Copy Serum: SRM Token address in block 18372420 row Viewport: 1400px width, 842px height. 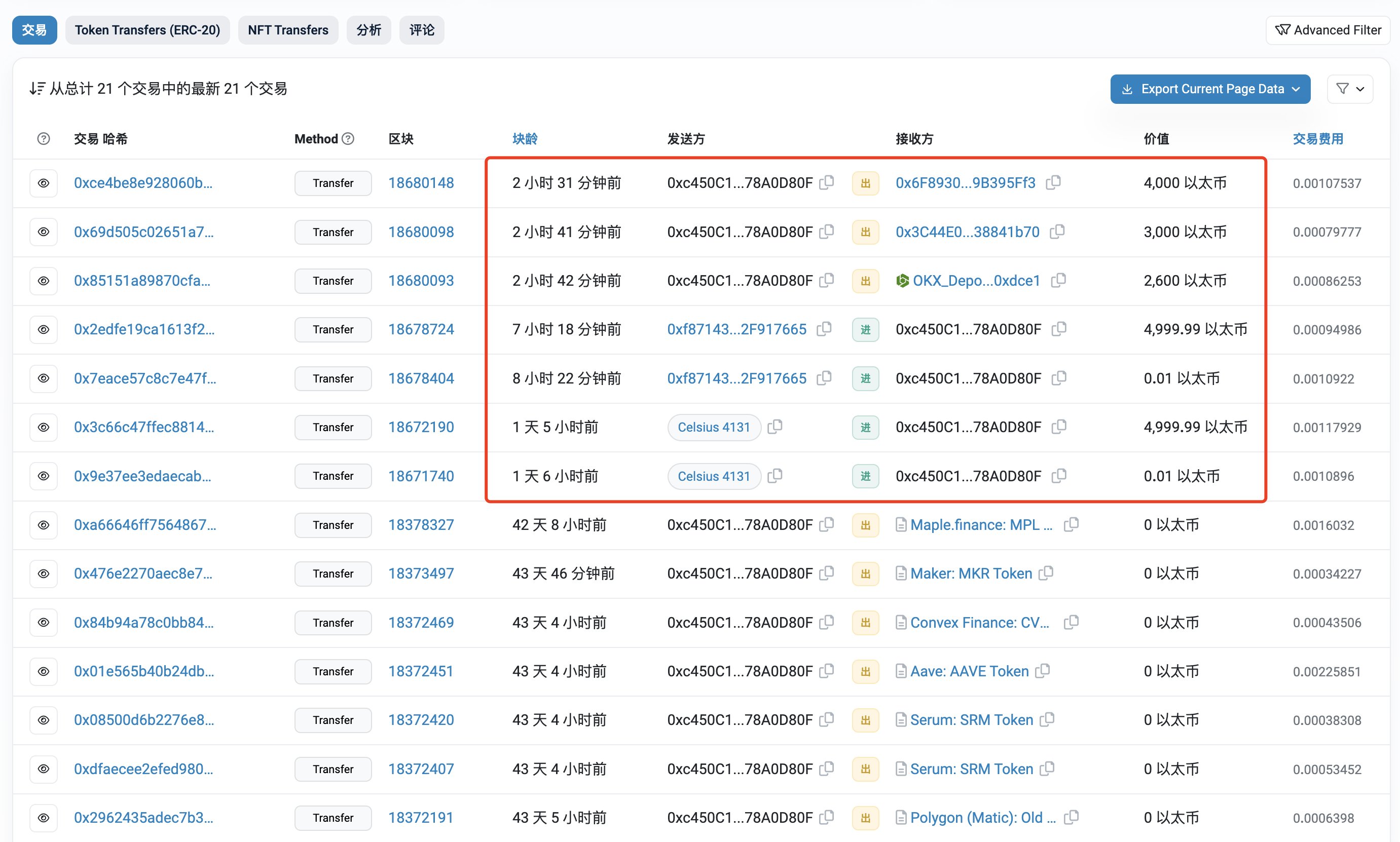pyautogui.click(x=1047, y=720)
